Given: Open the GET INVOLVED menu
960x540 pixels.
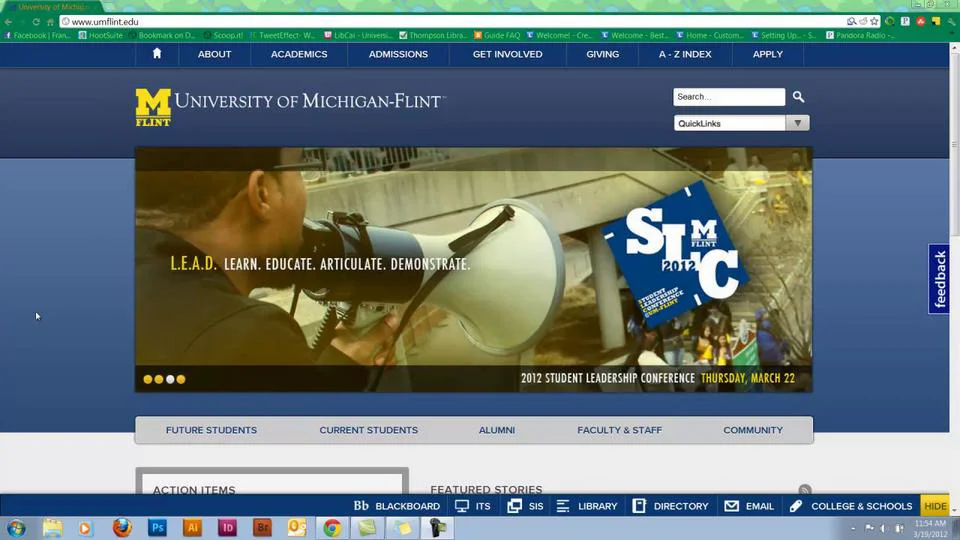Looking at the screenshot, I should [508, 54].
